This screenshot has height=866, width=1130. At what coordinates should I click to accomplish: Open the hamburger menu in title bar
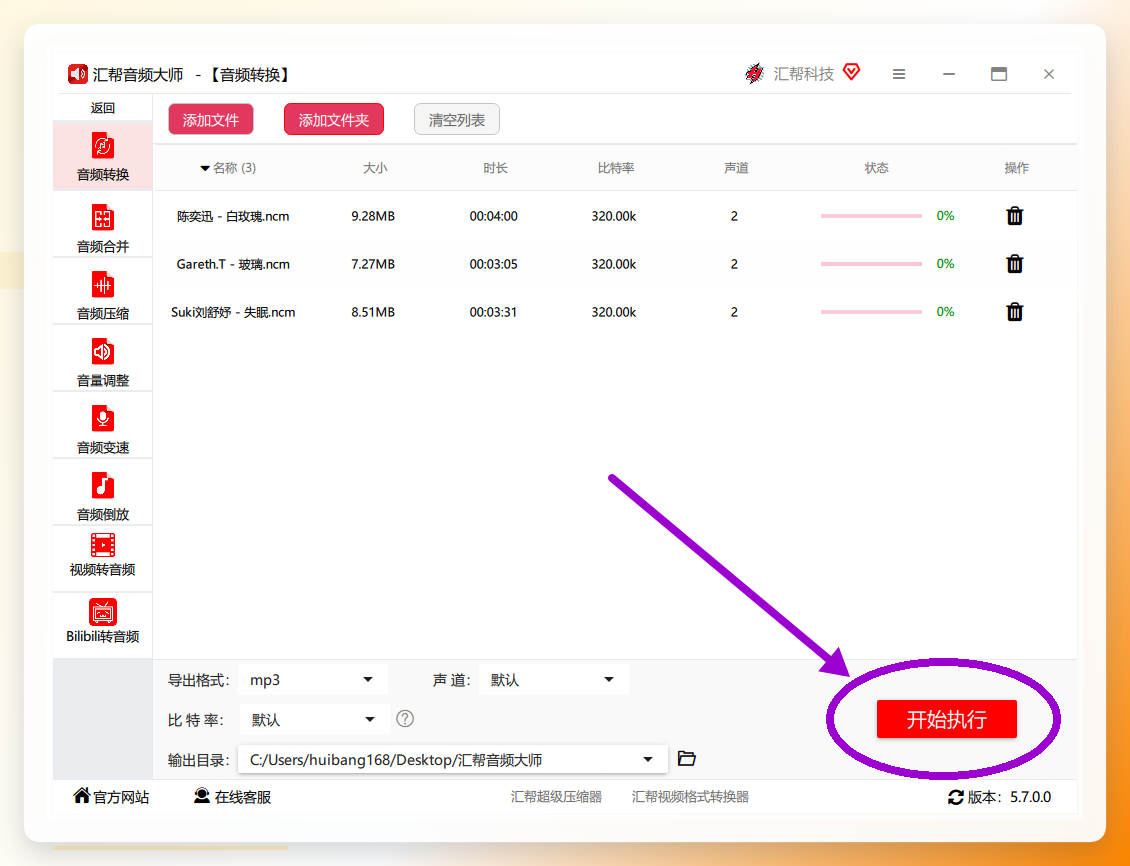[x=899, y=73]
